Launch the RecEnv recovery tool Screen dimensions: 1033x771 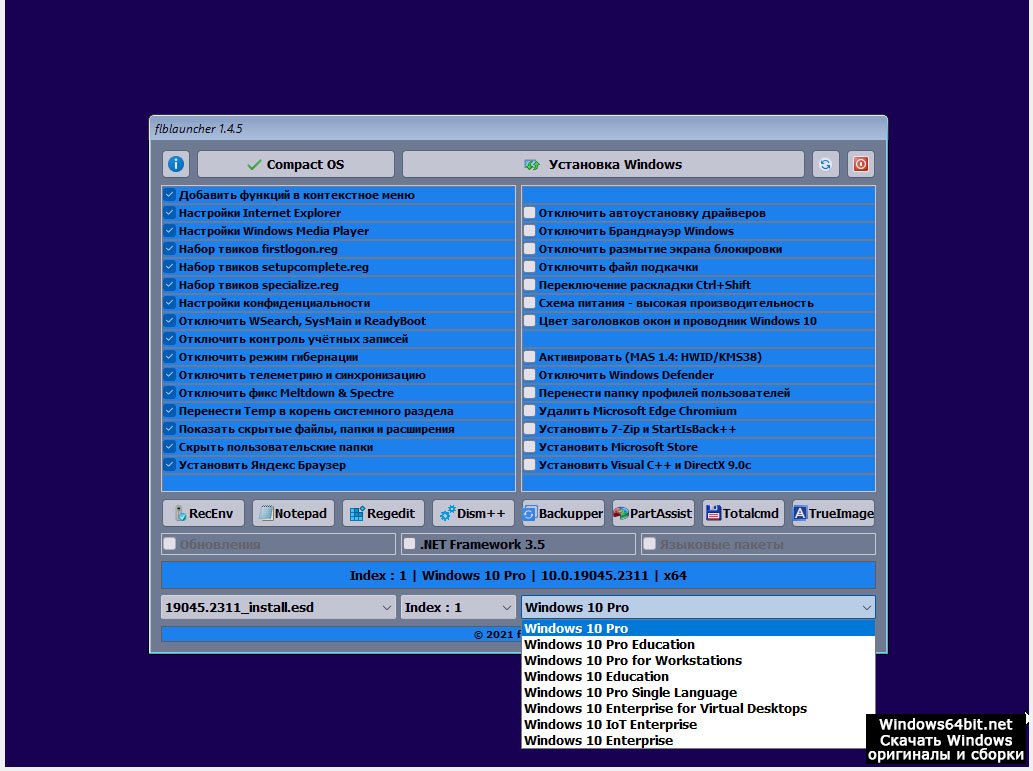(x=204, y=513)
